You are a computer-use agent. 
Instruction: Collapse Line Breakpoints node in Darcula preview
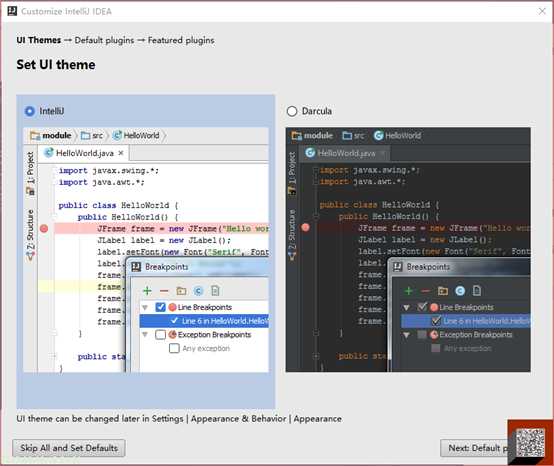pos(407,307)
